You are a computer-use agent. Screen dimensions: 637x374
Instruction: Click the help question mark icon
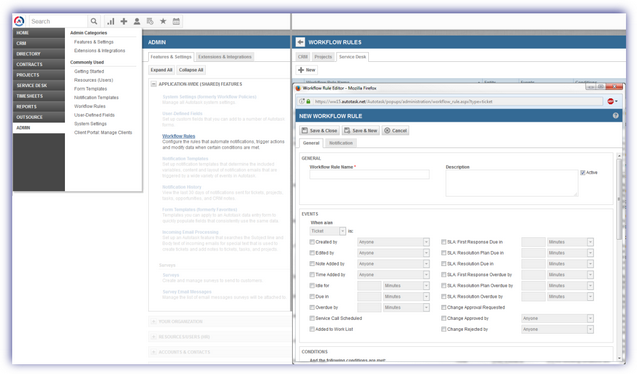(x=615, y=116)
